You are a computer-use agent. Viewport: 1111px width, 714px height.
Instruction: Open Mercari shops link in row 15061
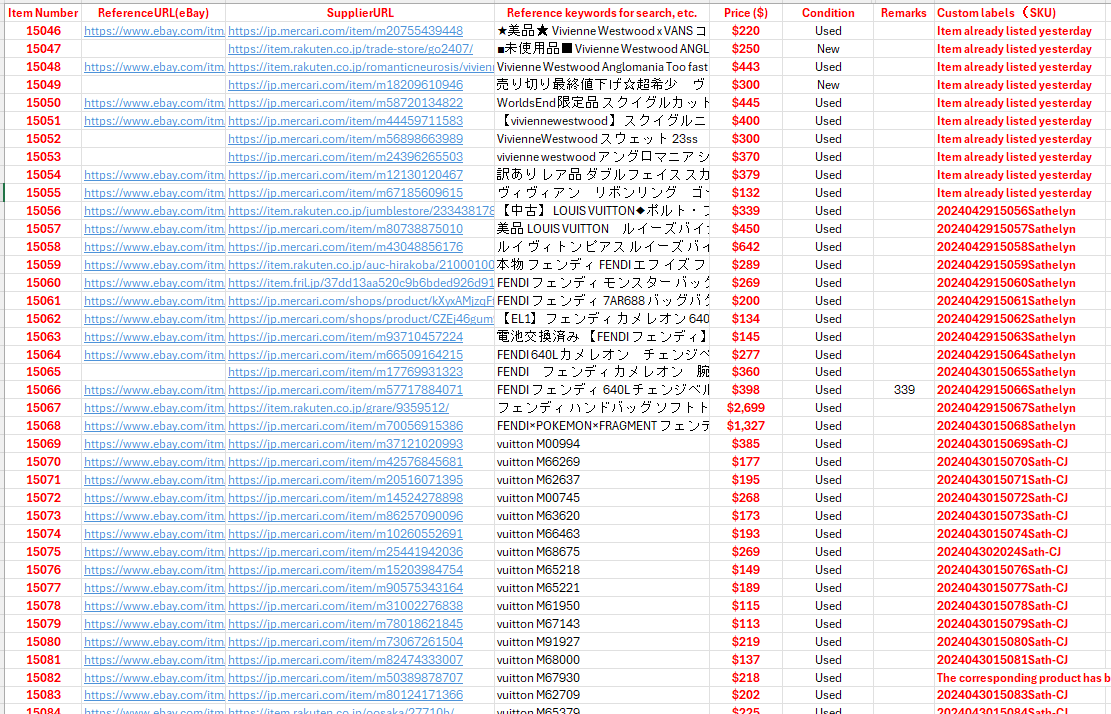click(x=361, y=301)
